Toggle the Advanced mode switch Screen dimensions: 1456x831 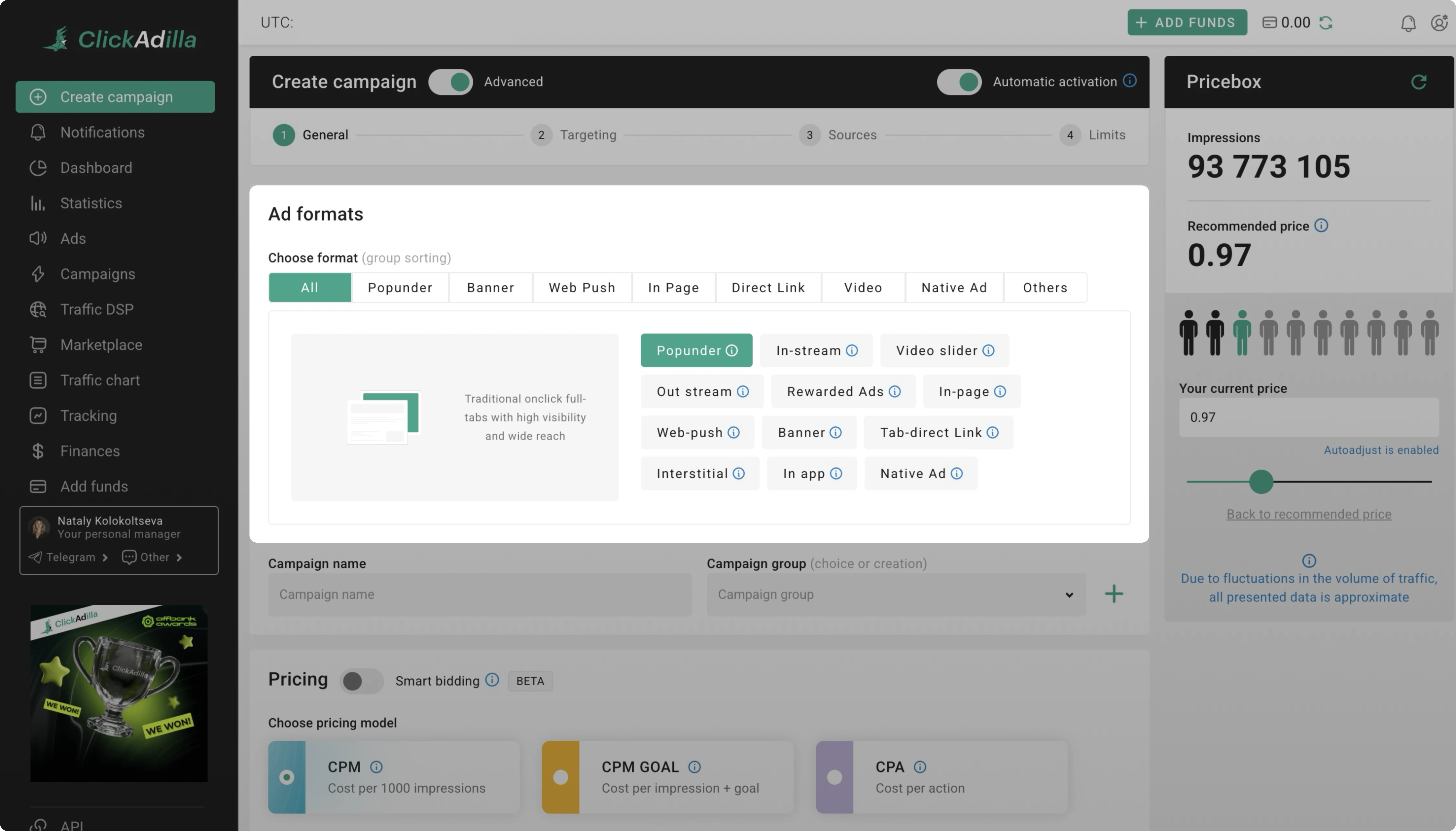point(451,82)
